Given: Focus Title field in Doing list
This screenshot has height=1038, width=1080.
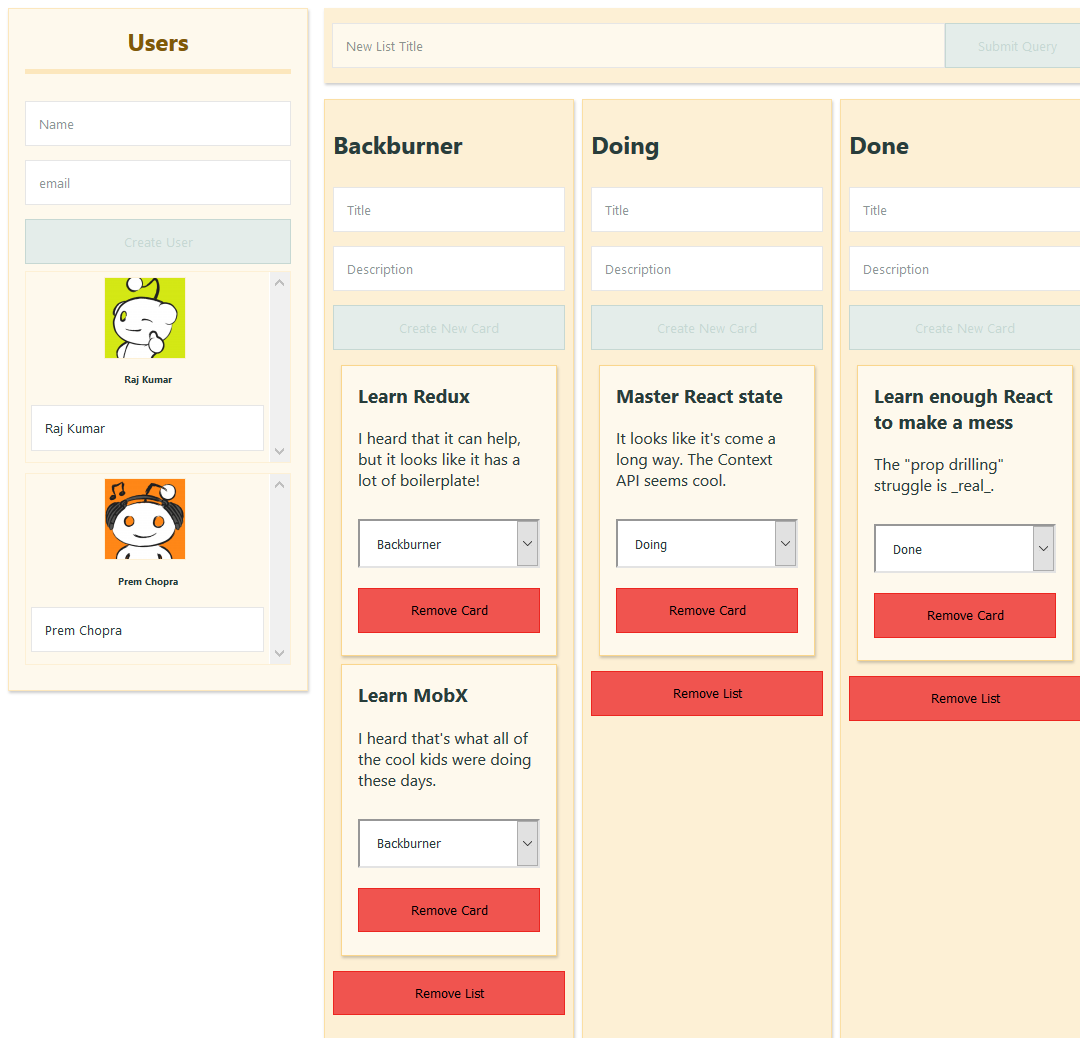Looking at the screenshot, I should [x=707, y=209].
